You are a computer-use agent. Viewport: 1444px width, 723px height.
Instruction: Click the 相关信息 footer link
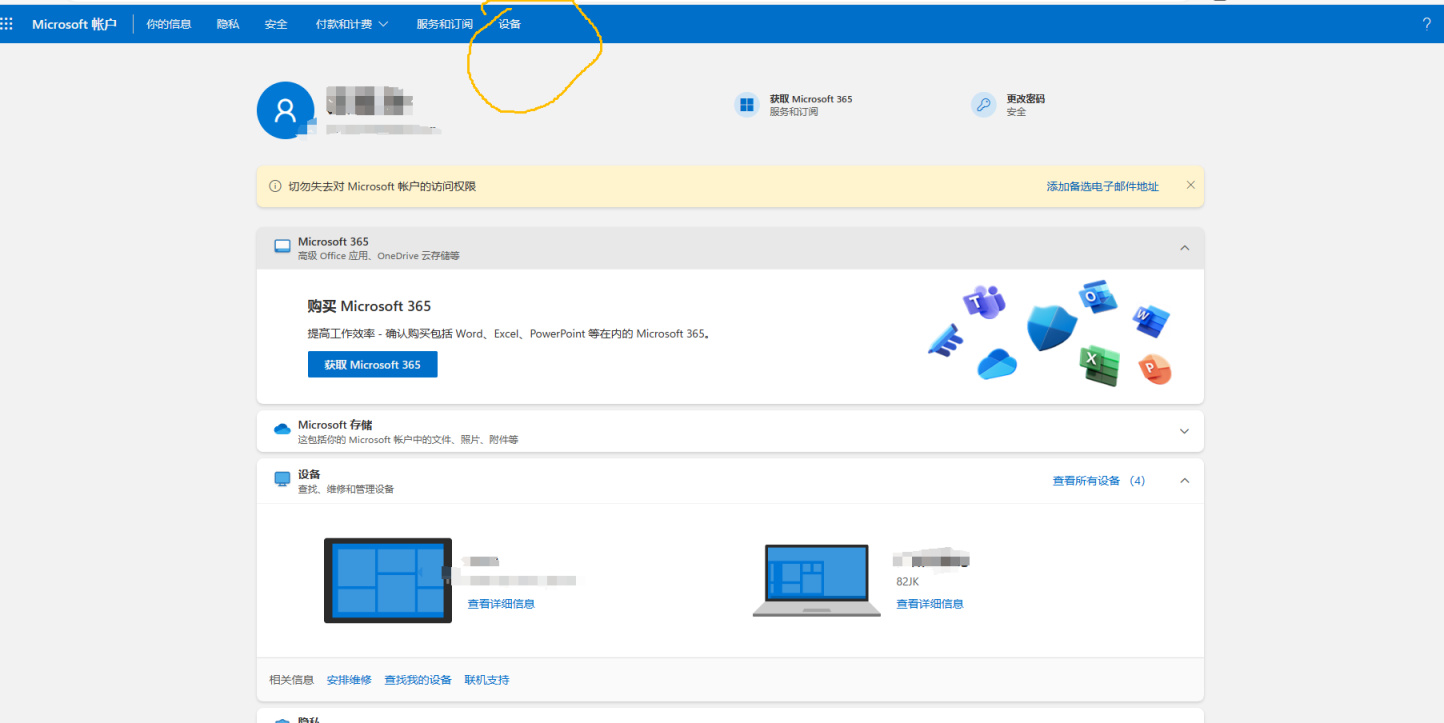(291, 680)
